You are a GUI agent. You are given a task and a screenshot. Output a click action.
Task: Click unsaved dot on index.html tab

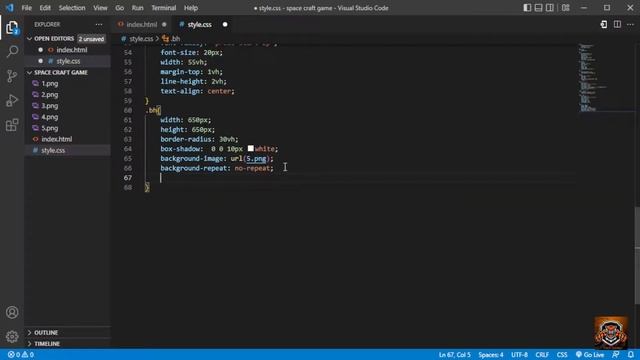[164, 24]
